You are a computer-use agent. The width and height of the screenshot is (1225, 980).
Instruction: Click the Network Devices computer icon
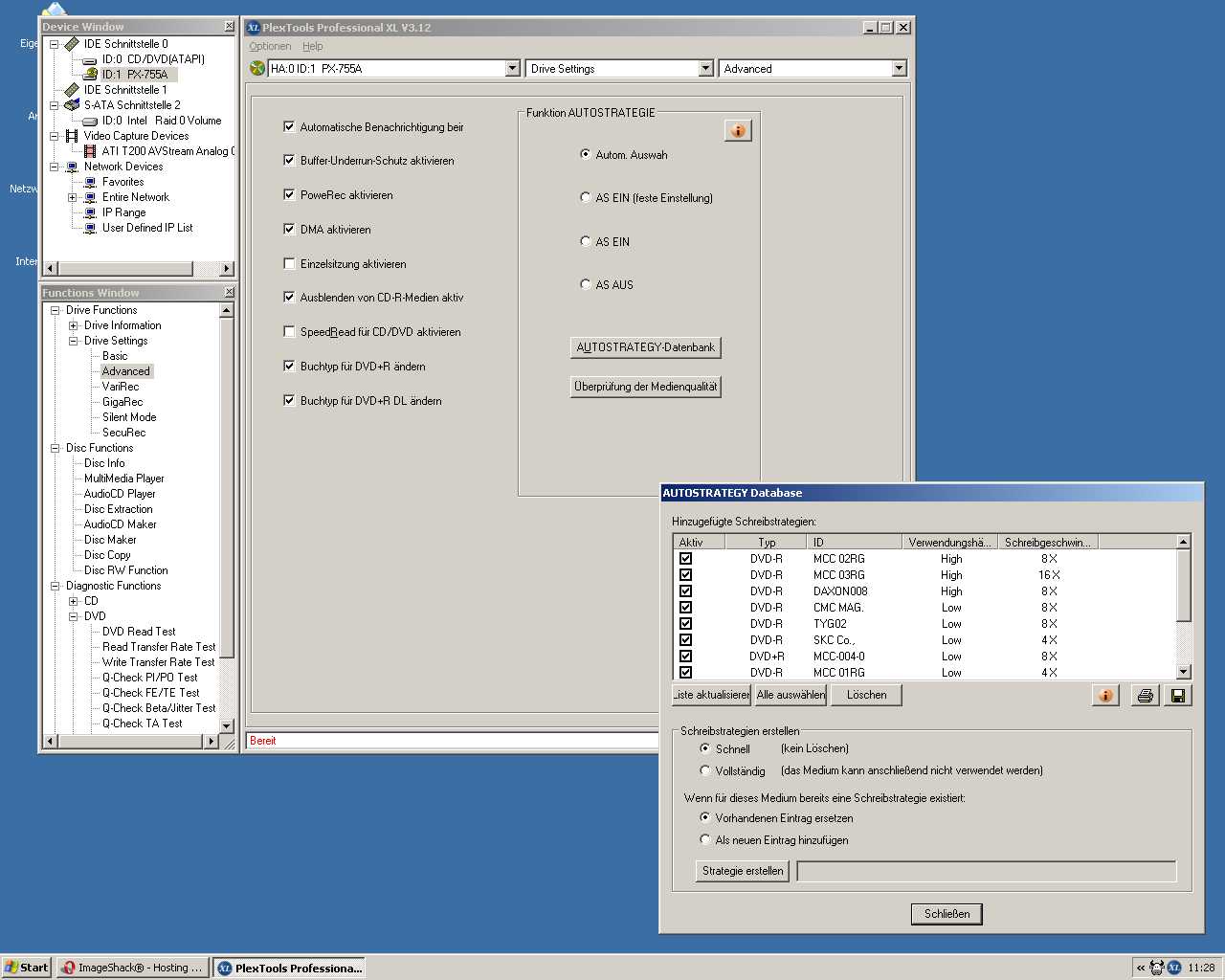[x=72, y=167]
